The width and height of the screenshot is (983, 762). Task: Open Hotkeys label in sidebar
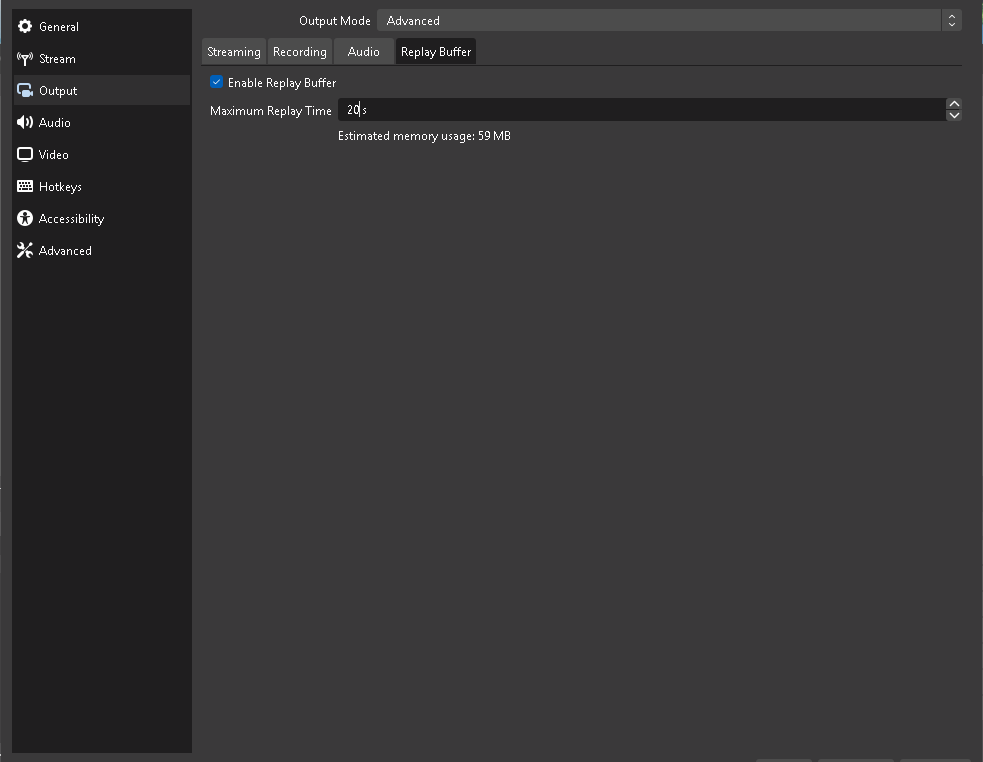pos(60,186)
